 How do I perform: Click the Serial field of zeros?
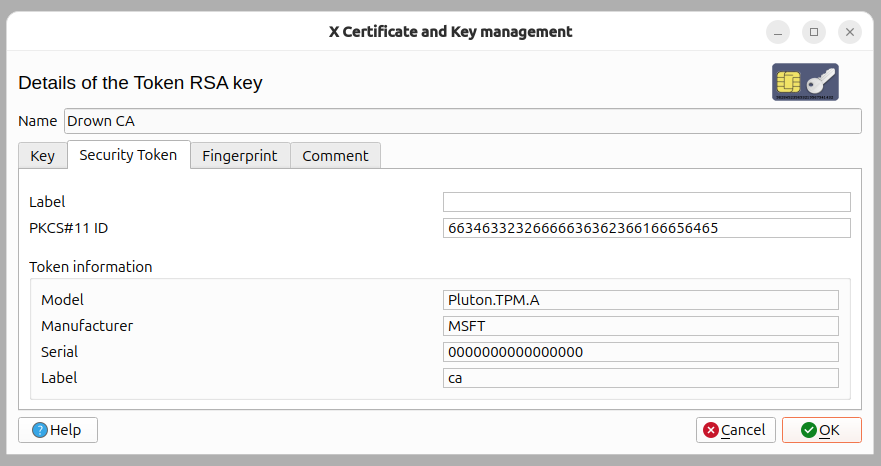click(641, 352)
